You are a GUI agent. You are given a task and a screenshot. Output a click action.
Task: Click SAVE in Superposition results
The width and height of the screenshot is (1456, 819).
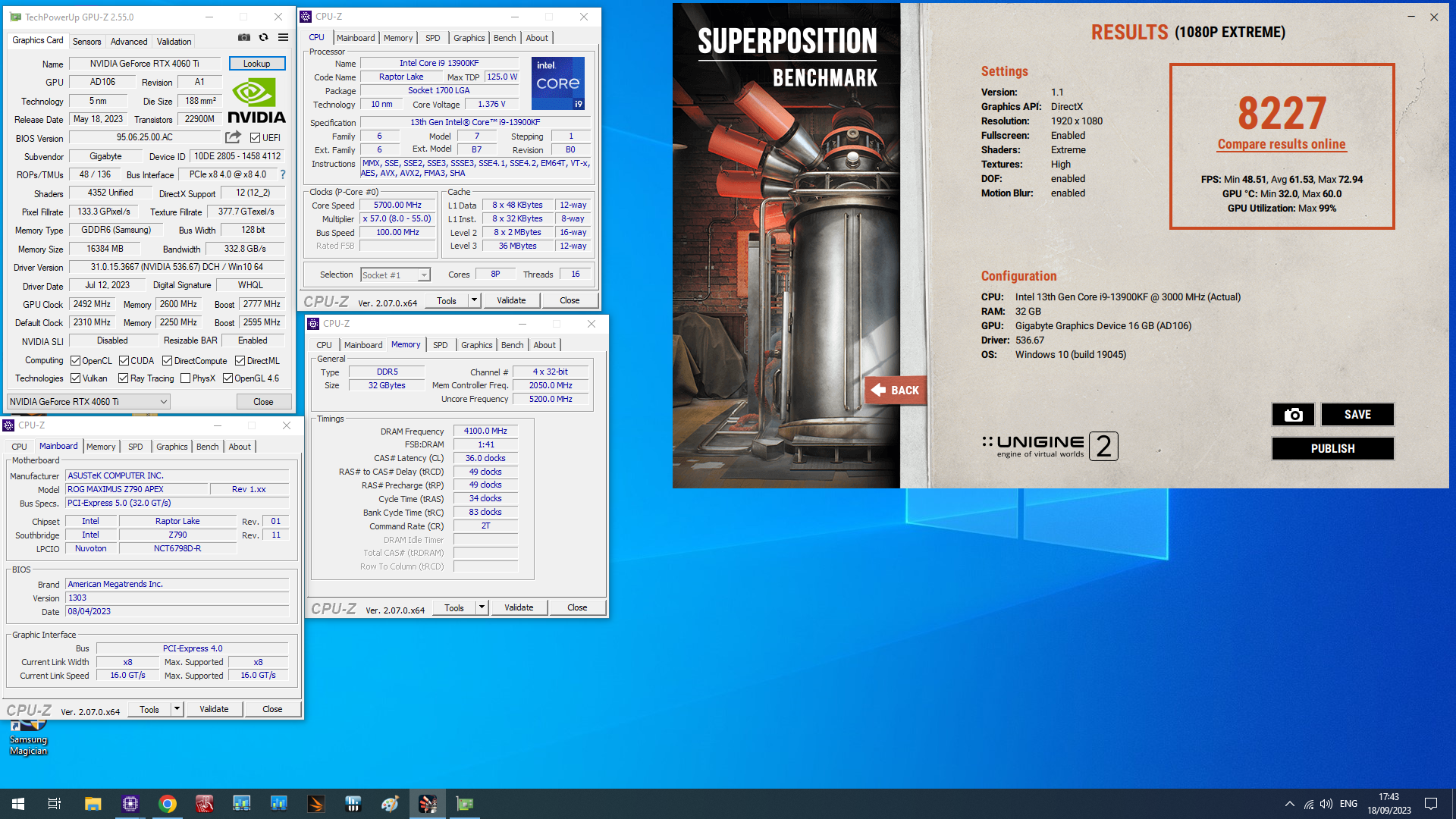[x=1357, y=415]
